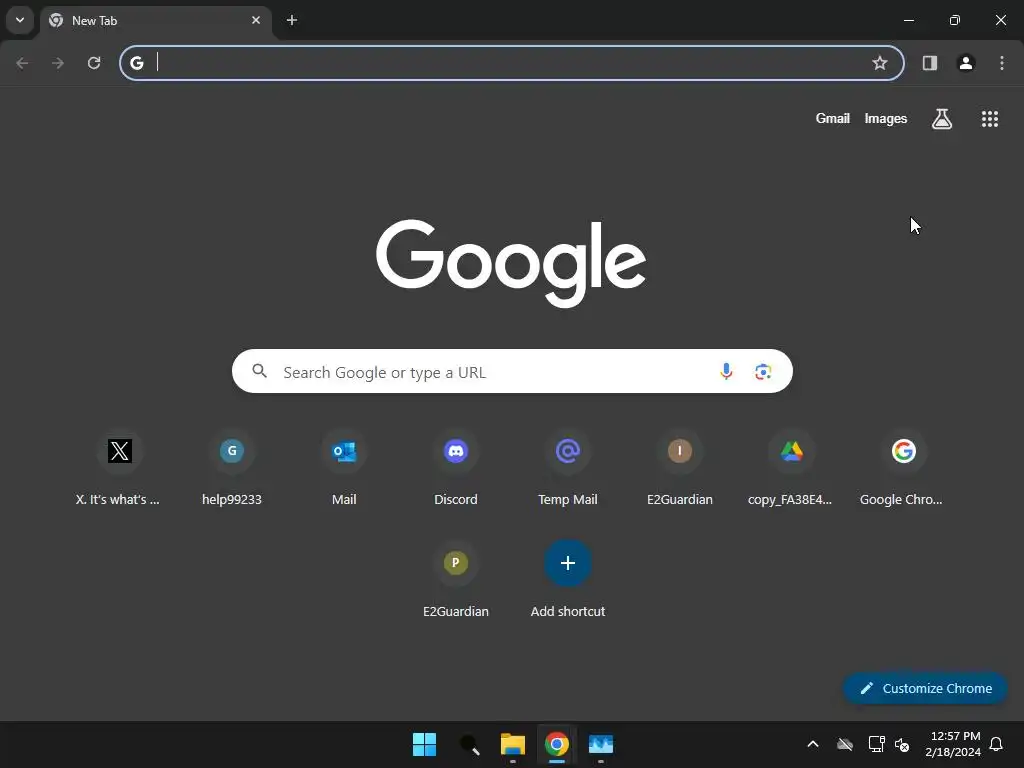
Task: Go forward using the forward arrow
Action: pyautogui.click(x=58, y=63)
